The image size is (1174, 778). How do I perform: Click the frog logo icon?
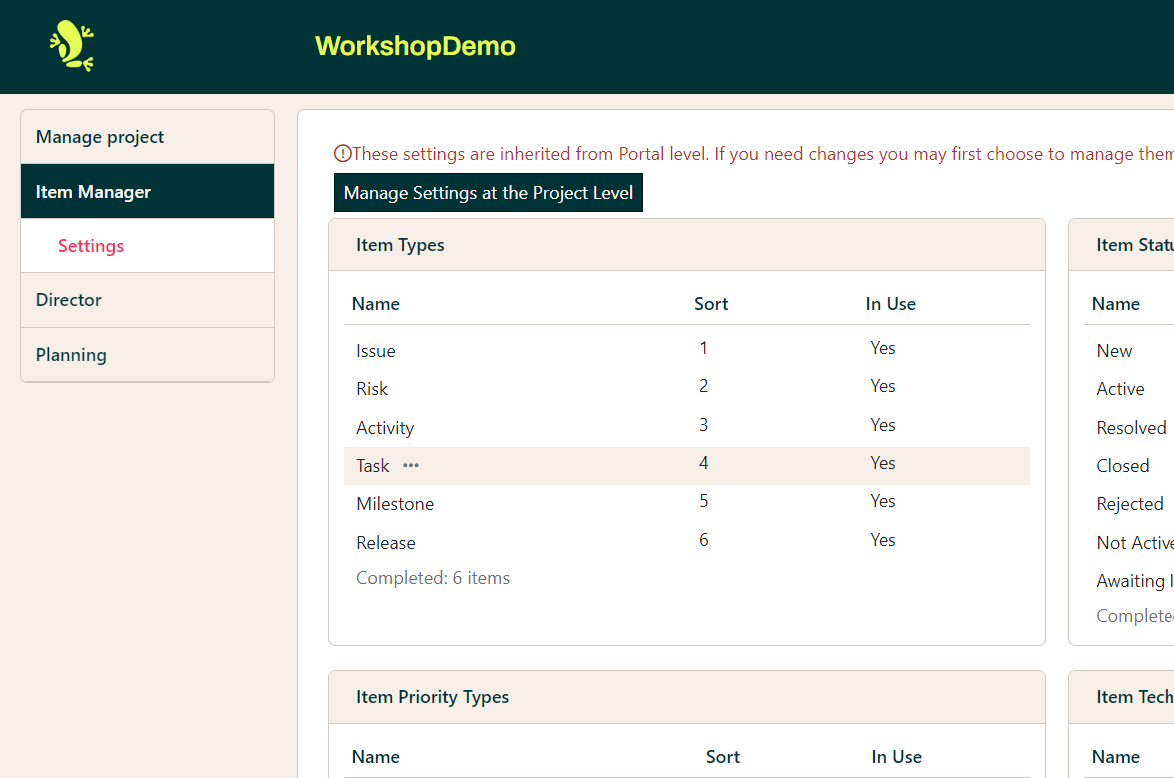72,46
